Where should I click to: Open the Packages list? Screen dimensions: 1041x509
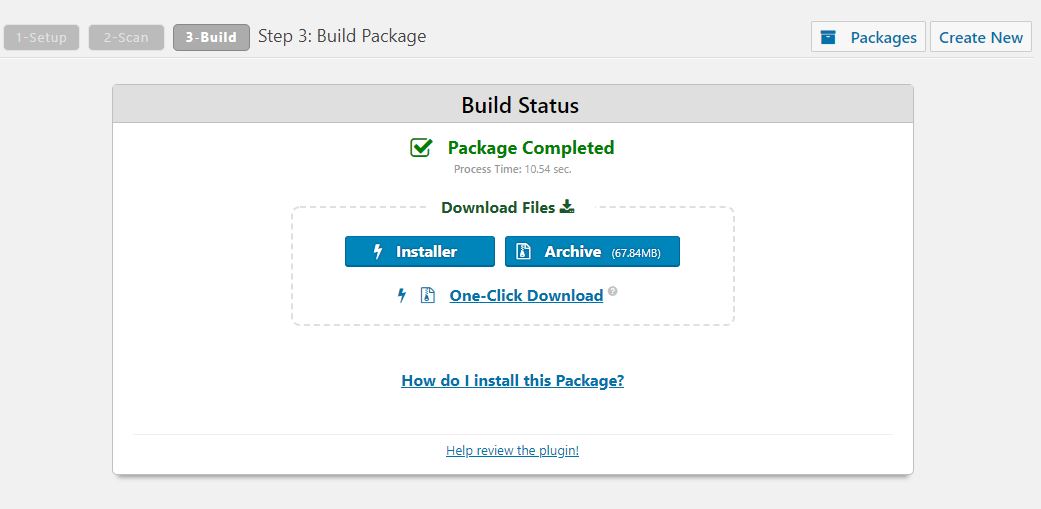tap(868, 37)
